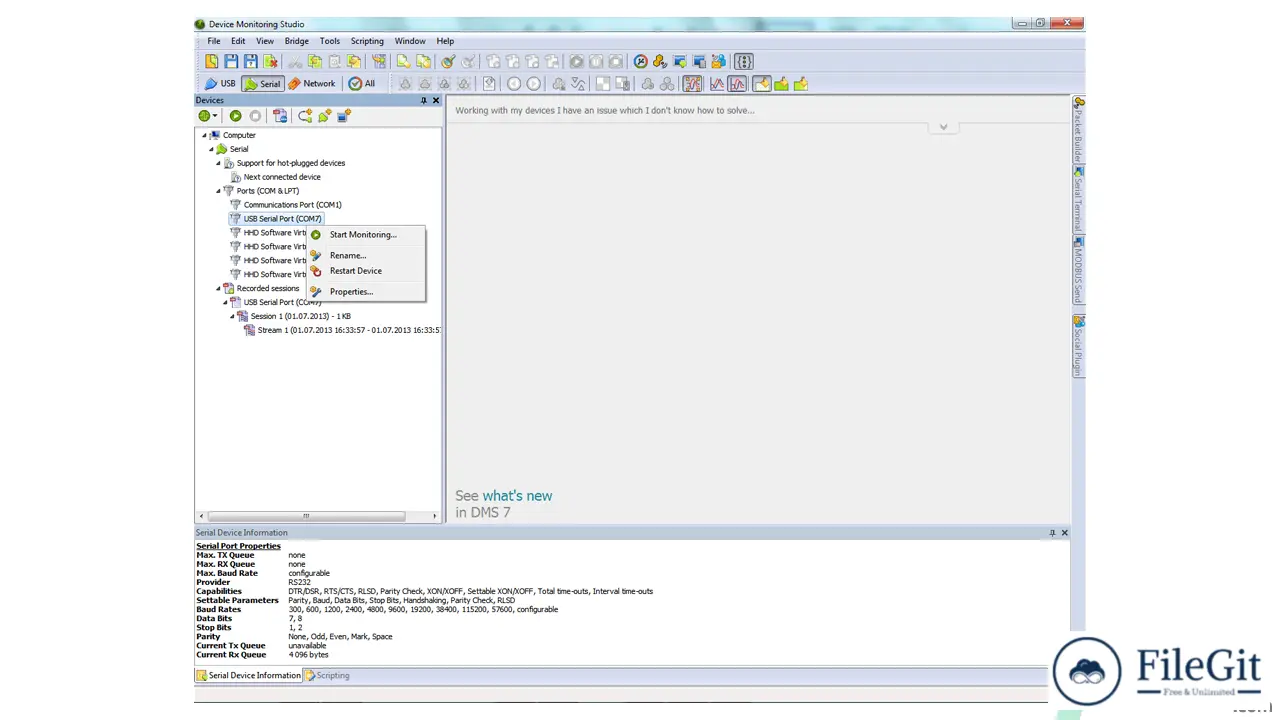Toggle the All devices filter
This screenshot has width=1280, height=720.
362,84
